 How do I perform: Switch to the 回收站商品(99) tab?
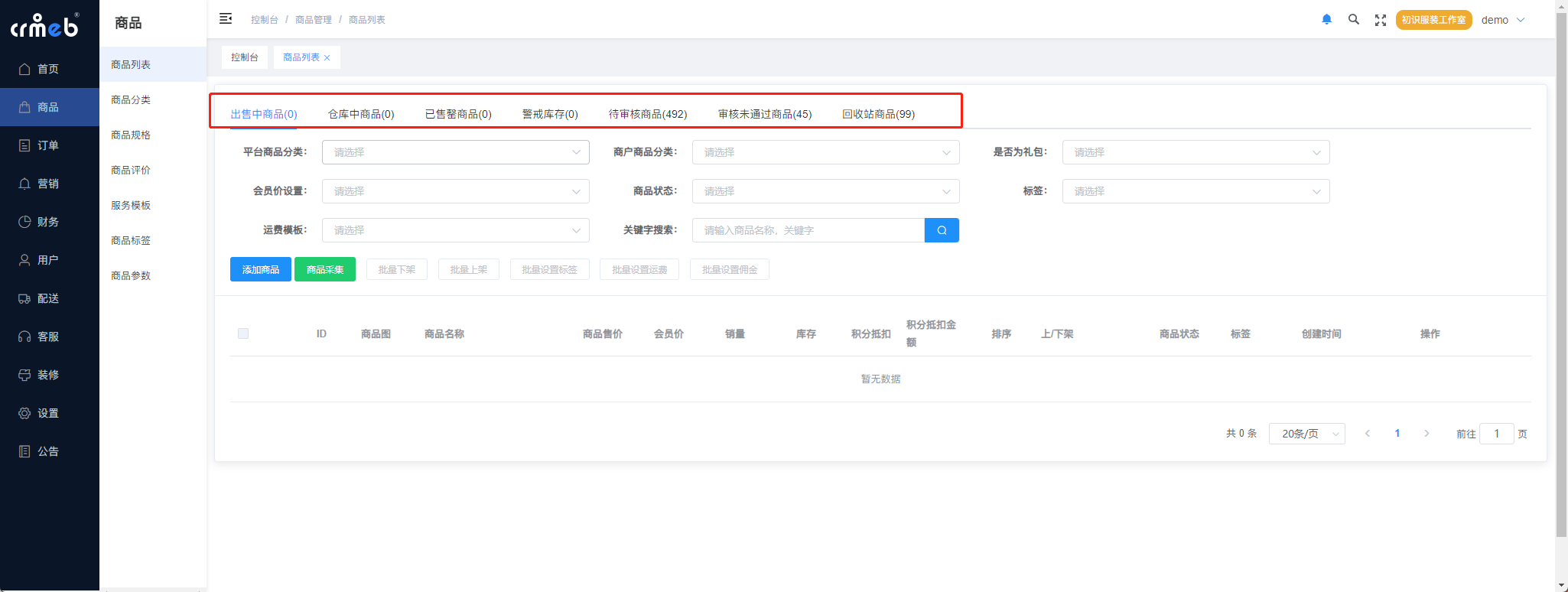[878, 114]
